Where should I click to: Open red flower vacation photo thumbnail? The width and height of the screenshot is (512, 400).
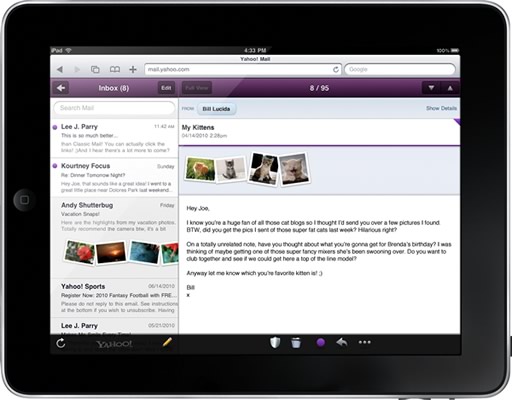(80, 252)
